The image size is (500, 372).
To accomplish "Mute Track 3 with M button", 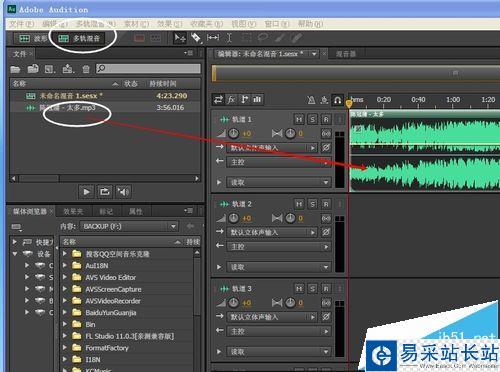I will 299,289.
